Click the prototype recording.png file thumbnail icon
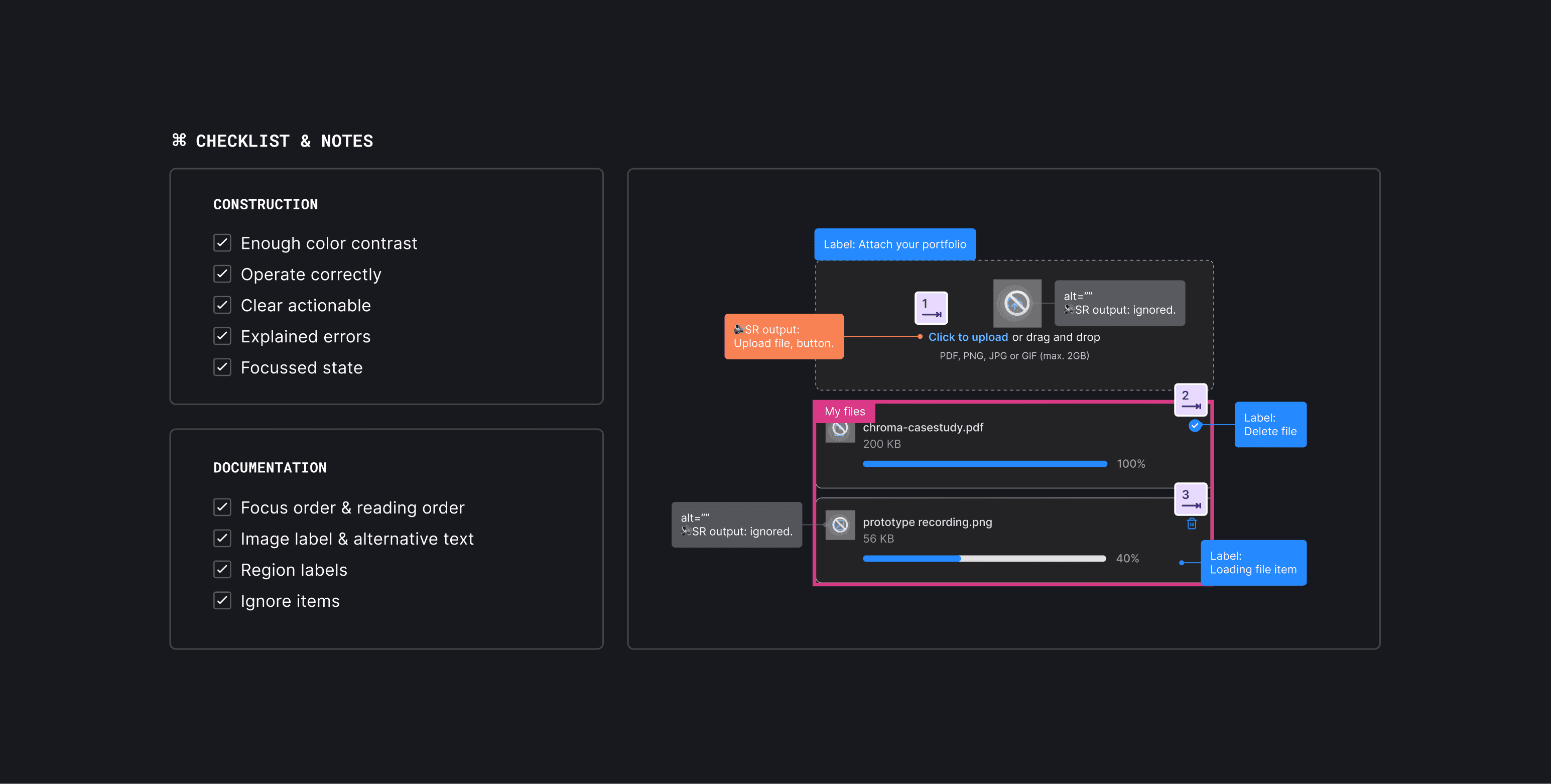1551x784 pixels. (840, 525)
